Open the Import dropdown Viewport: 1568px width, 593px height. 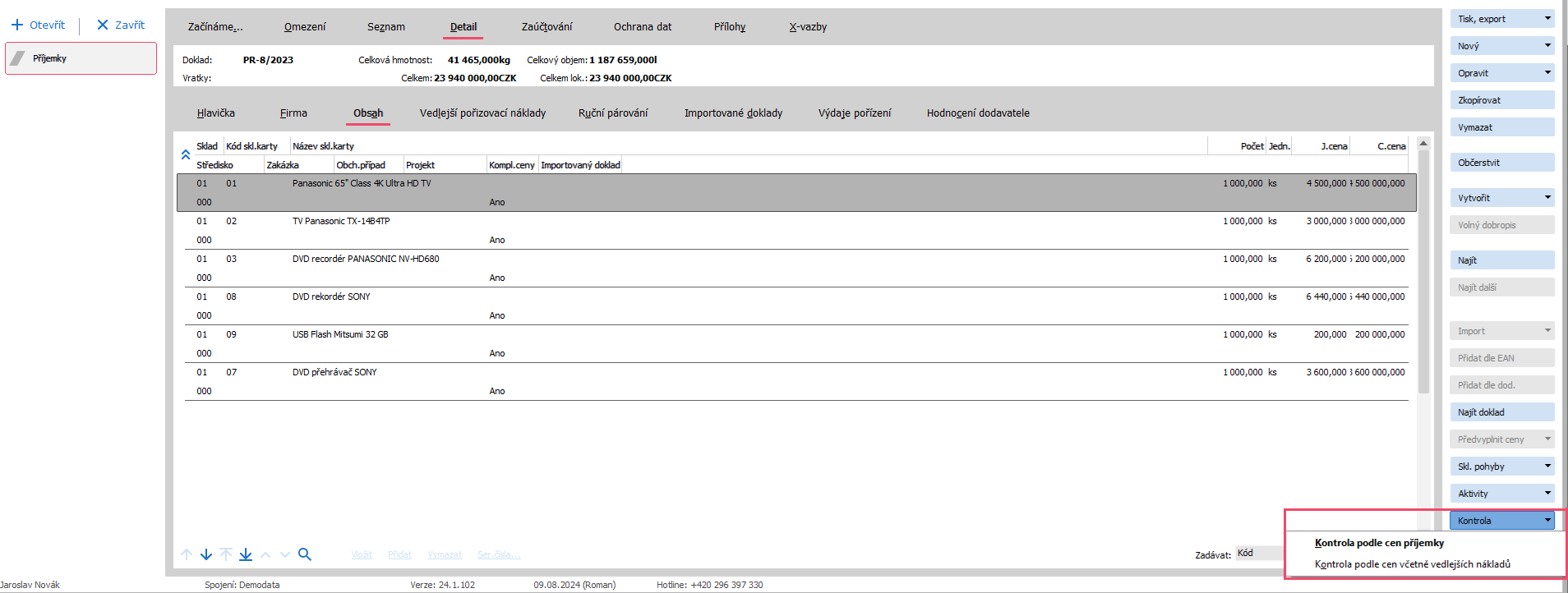point(1502,331)
